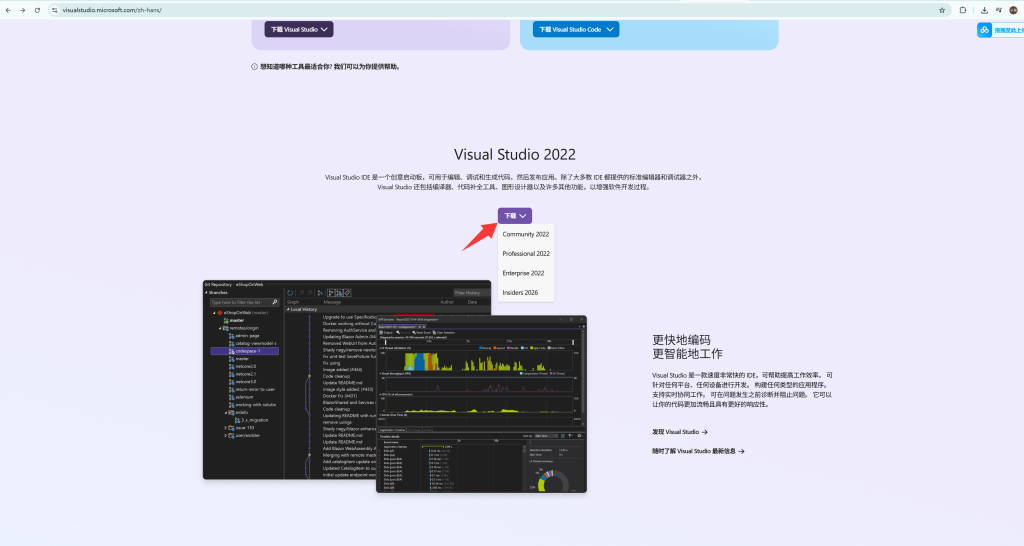Click the media control icon in toolbar
This screenshot has height=546, width=1024.
[998, 9]
